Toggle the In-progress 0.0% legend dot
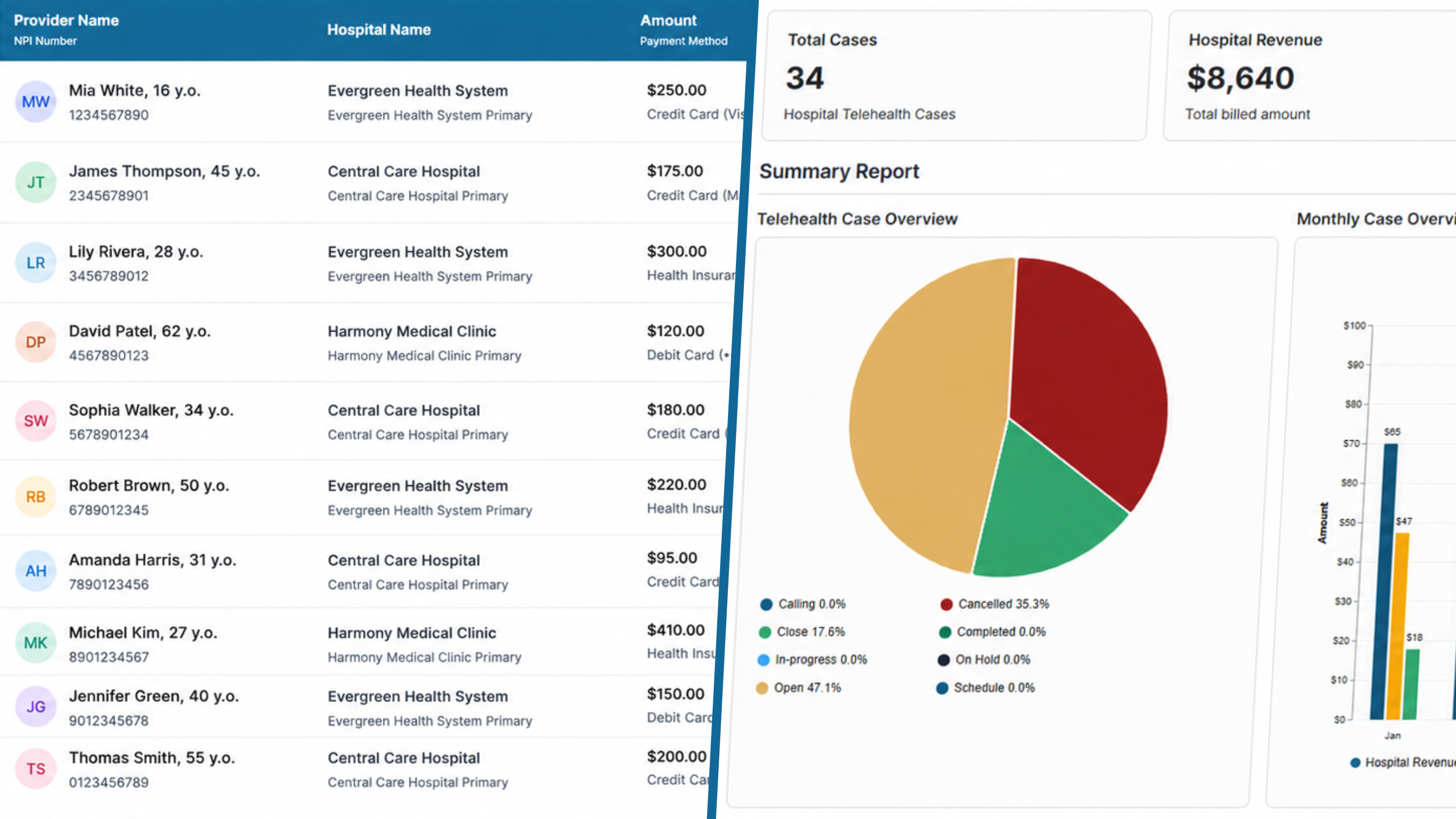Image resolution: width=1456 pixels, height=819 pixels. tap(763, 660)
